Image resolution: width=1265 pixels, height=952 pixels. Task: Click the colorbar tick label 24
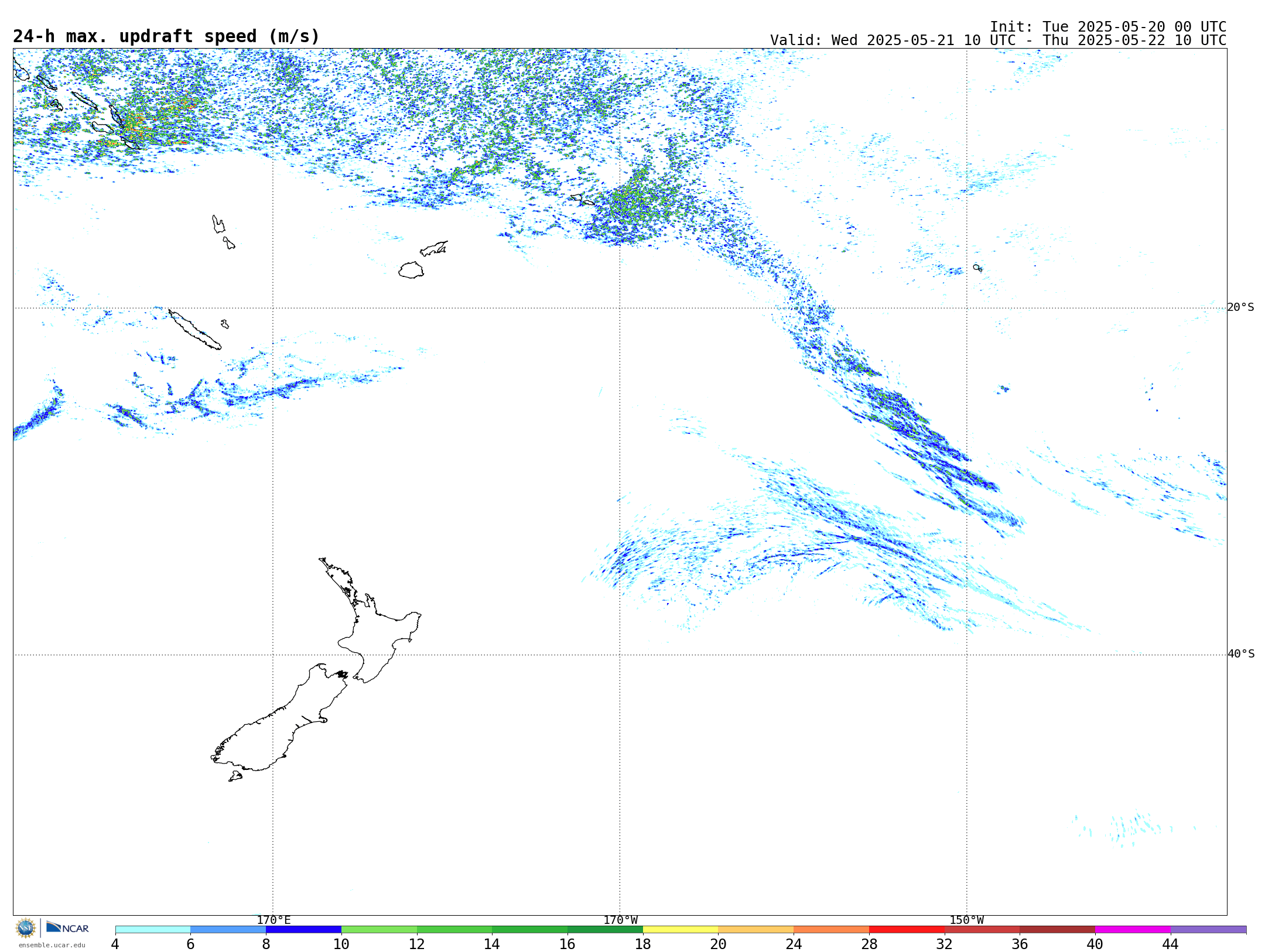tap(794, 944)
